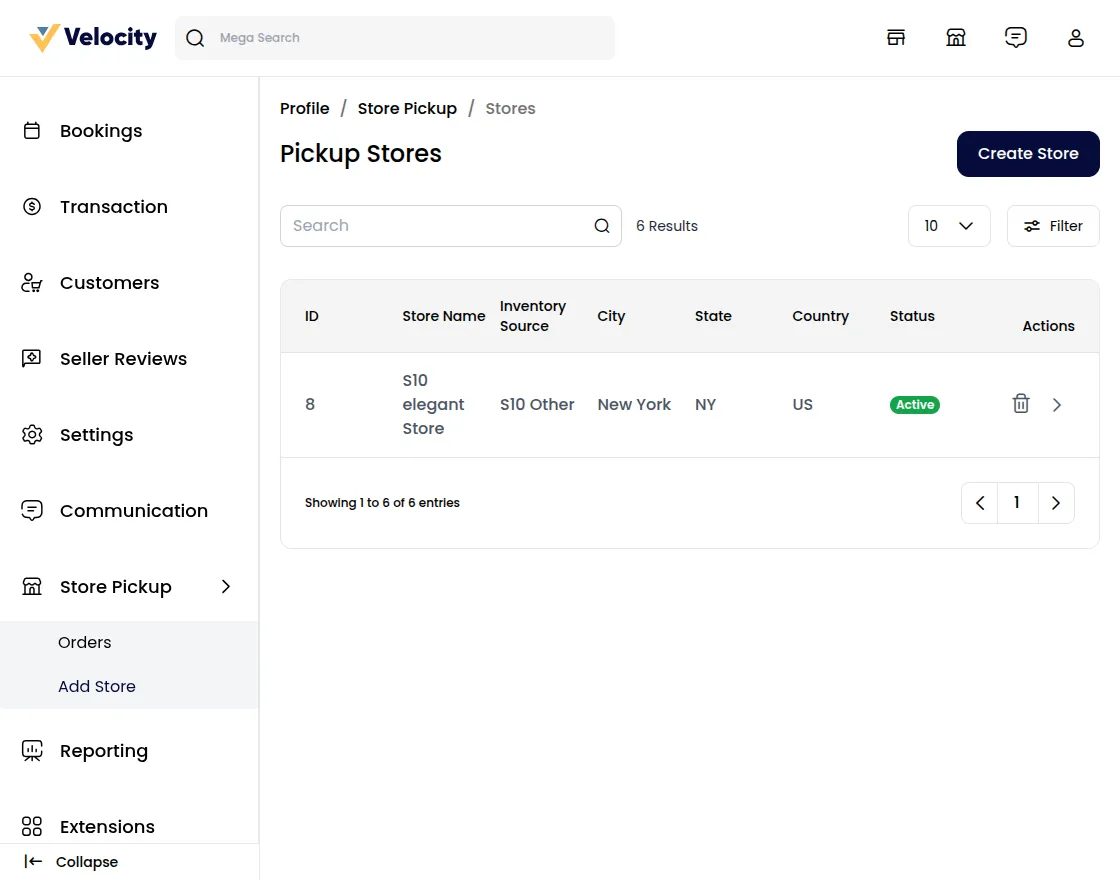Open Reporting in the sidebar

104,751
